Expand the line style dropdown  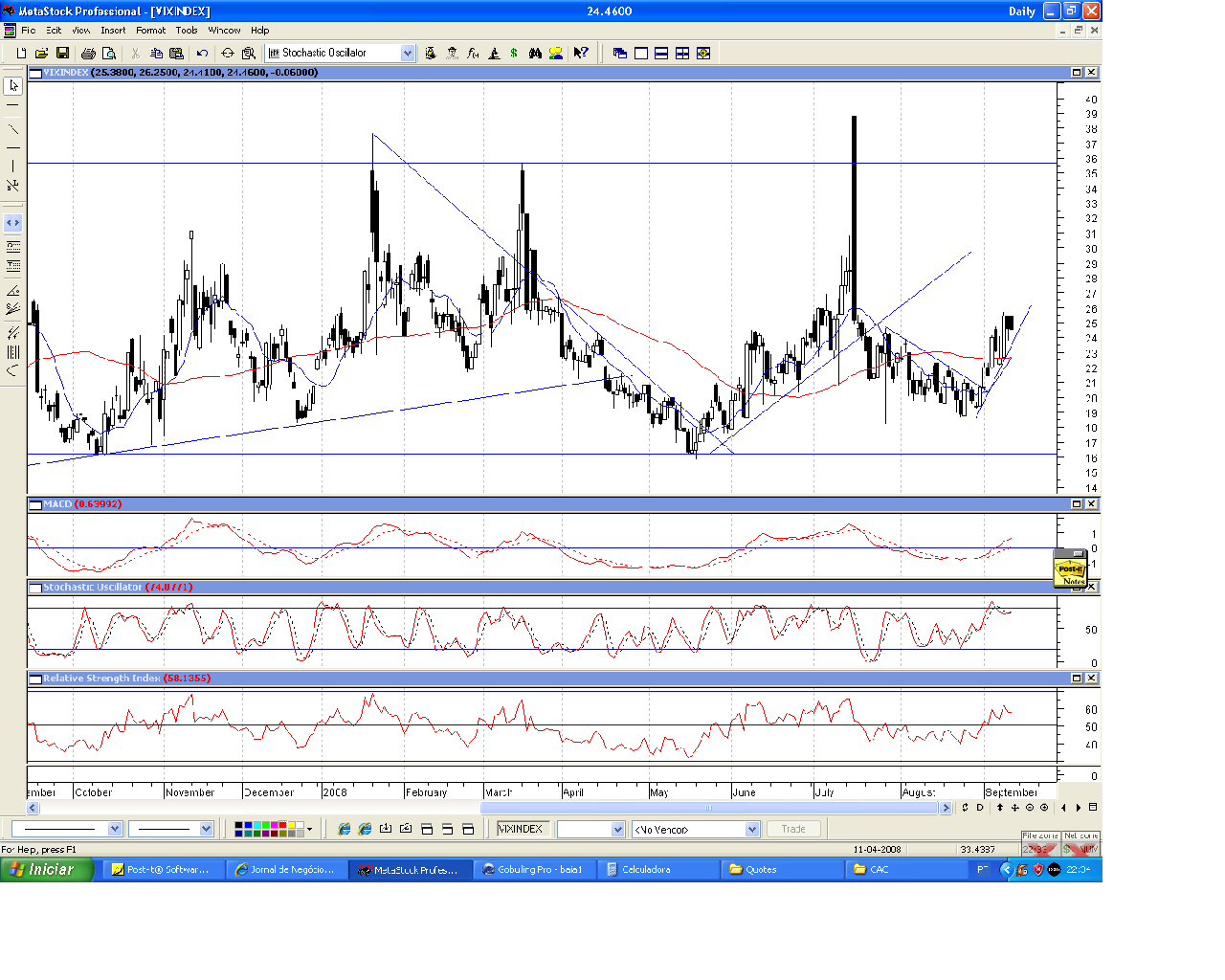point(115,829)
